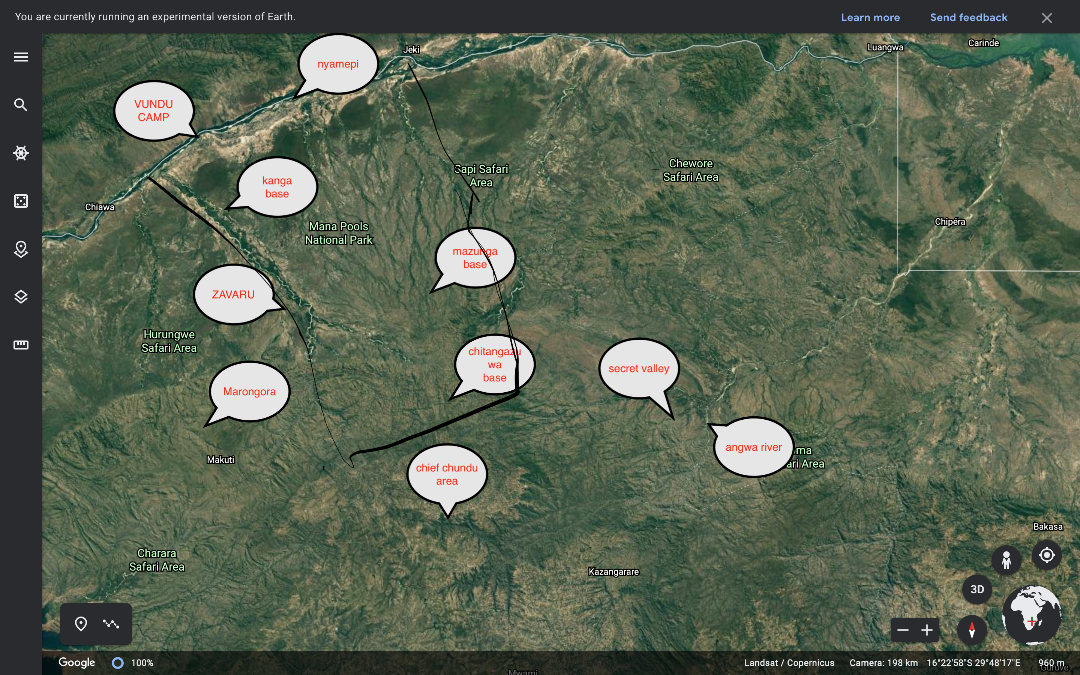Click the coordinates readout in status bar
Viewport: 1080px width, 675px height.
(974, 663)
